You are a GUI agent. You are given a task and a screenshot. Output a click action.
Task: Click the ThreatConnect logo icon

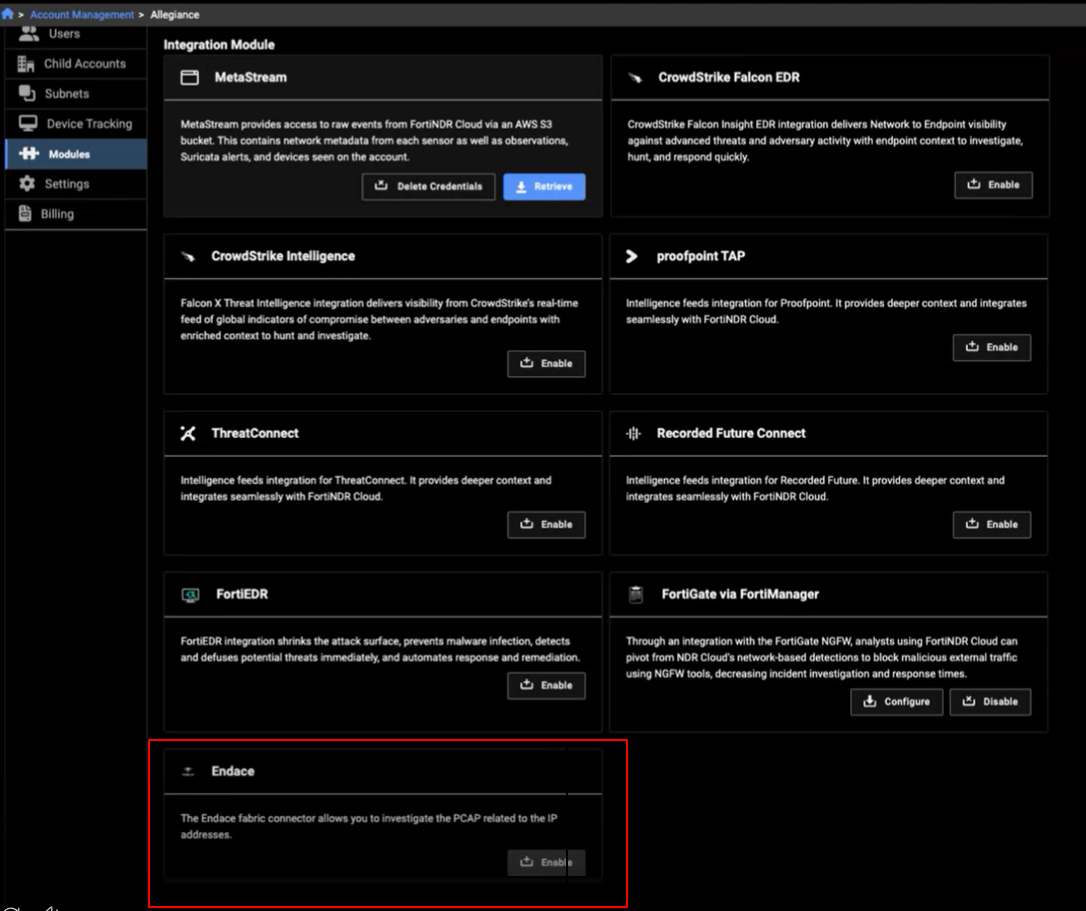[x=188, y=434]
